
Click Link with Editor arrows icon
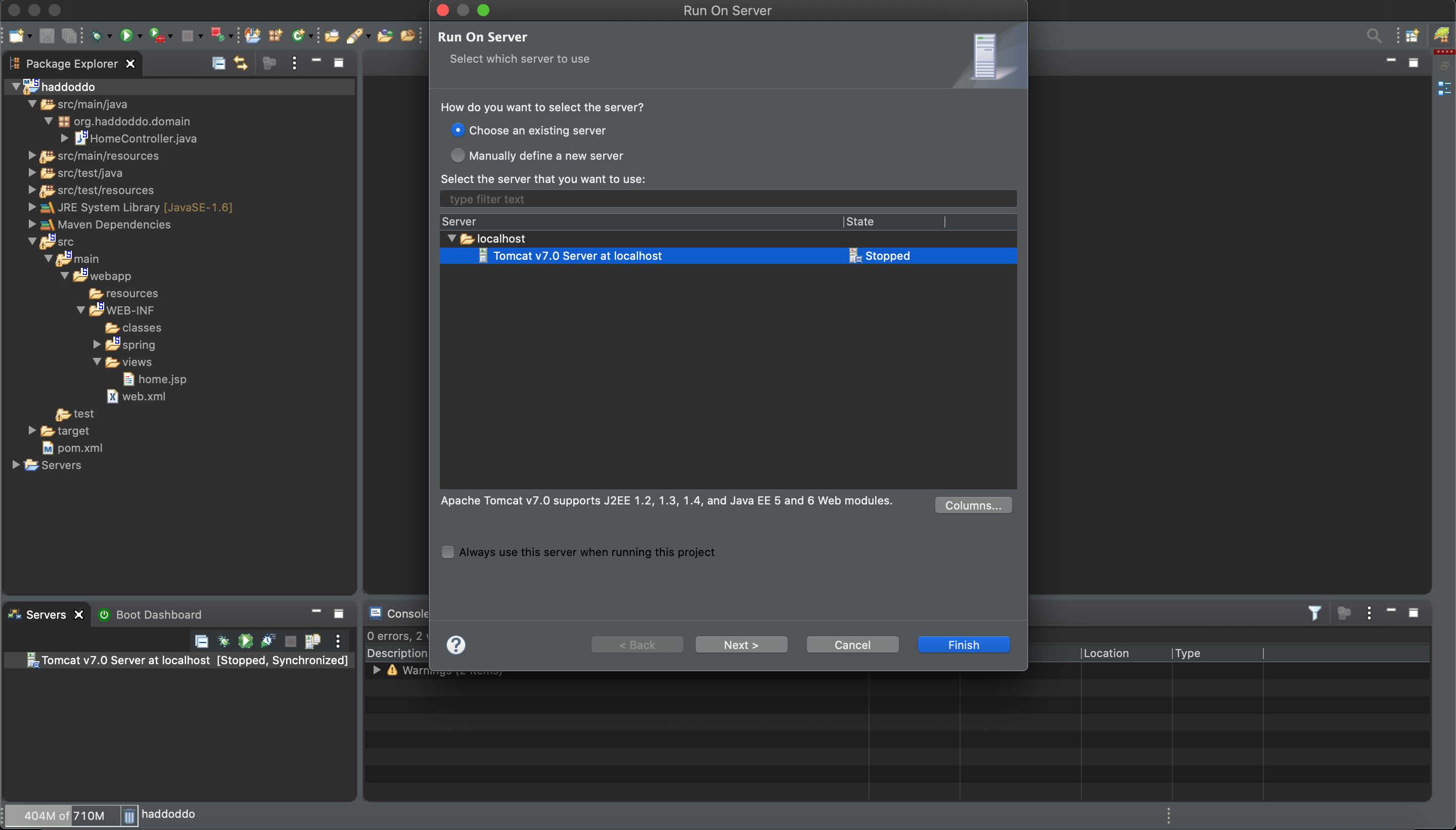coord(241,63)
